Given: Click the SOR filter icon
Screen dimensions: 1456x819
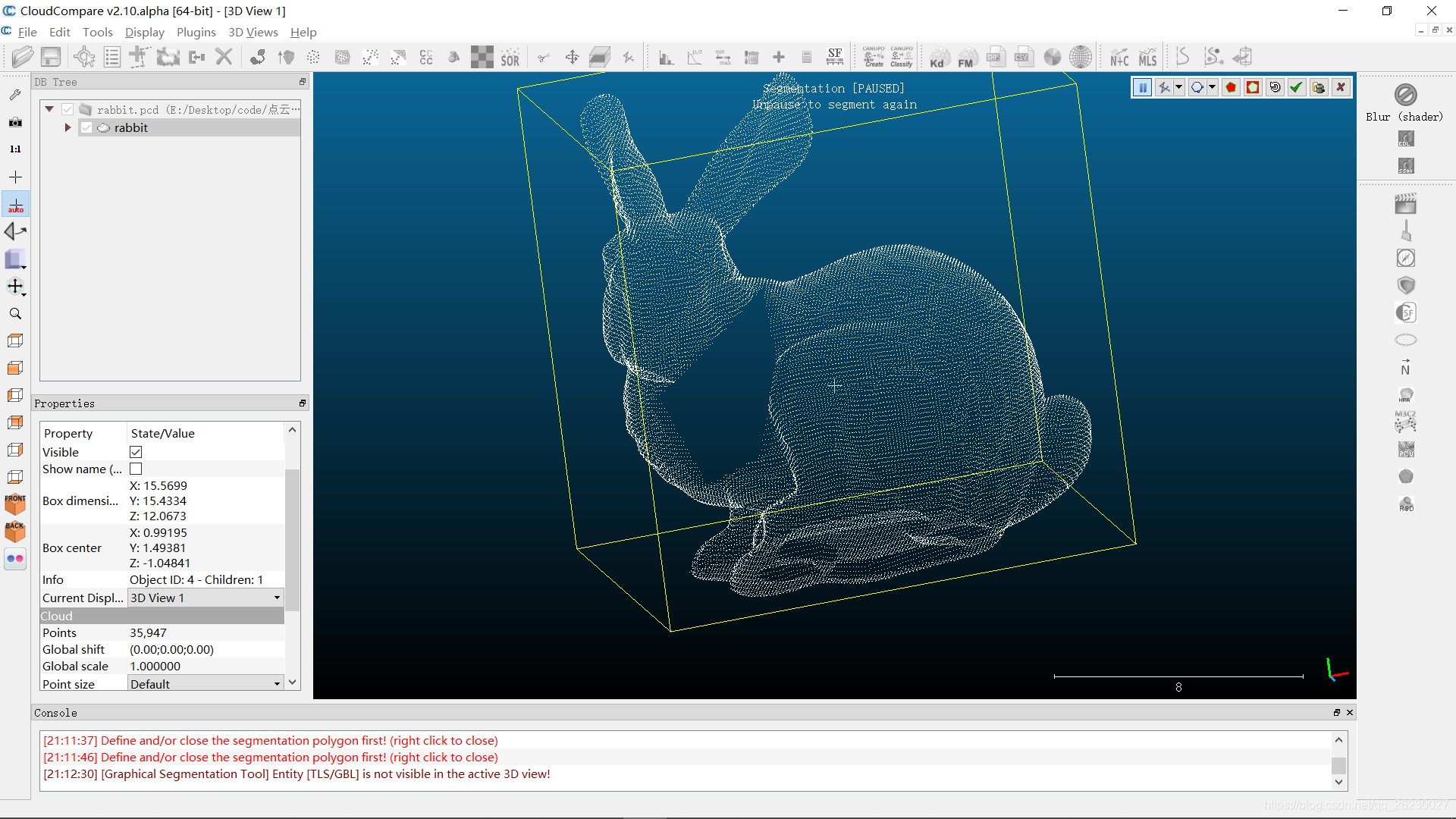Looking at the screenshot, I should [x=510, y=58].
